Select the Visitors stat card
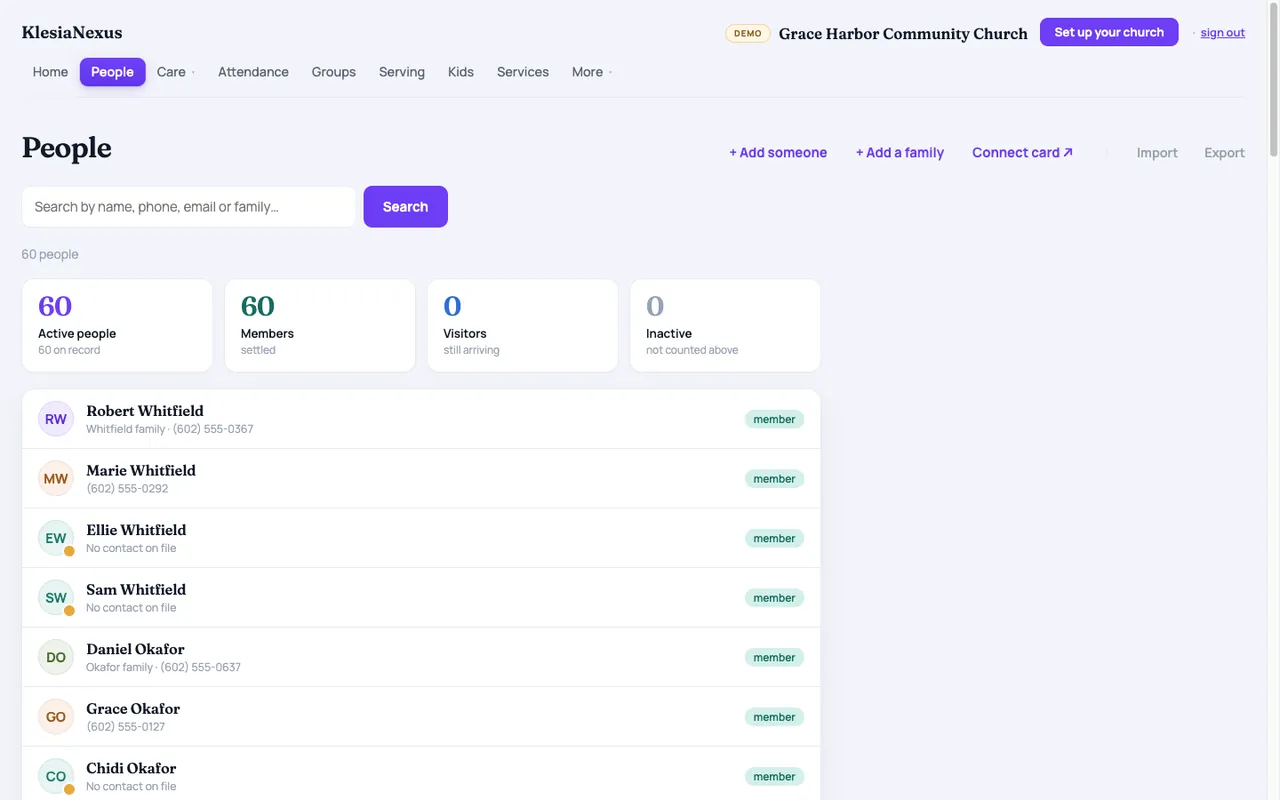1280x800 pixels. pyautogui.click(x=522, y=325)
